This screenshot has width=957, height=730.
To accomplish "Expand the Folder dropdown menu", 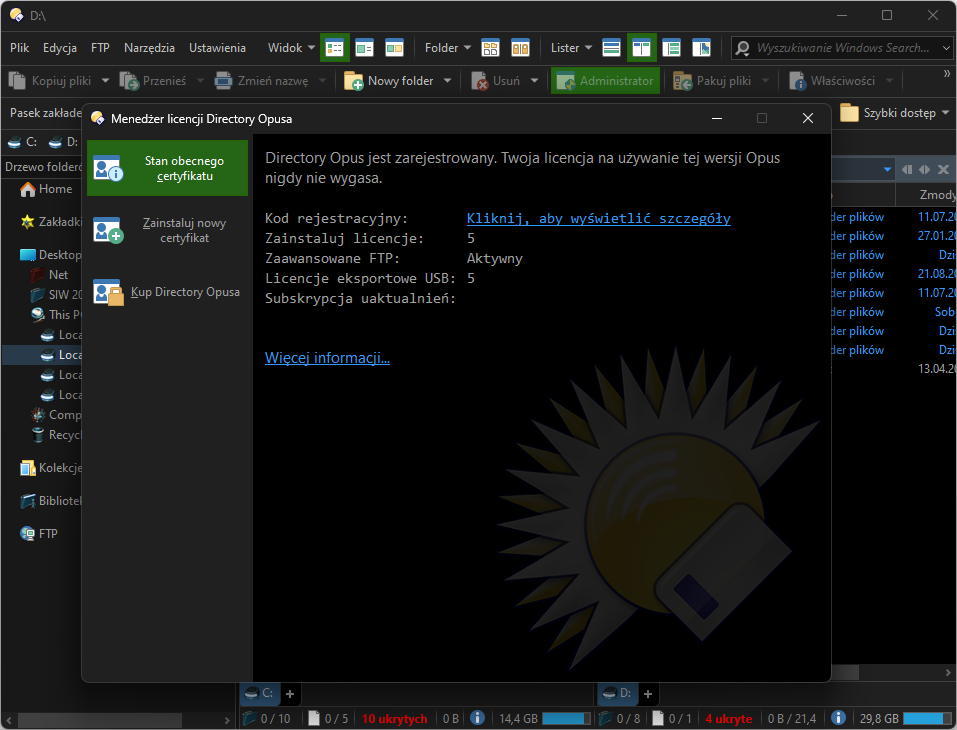I will tap(448, 48).
